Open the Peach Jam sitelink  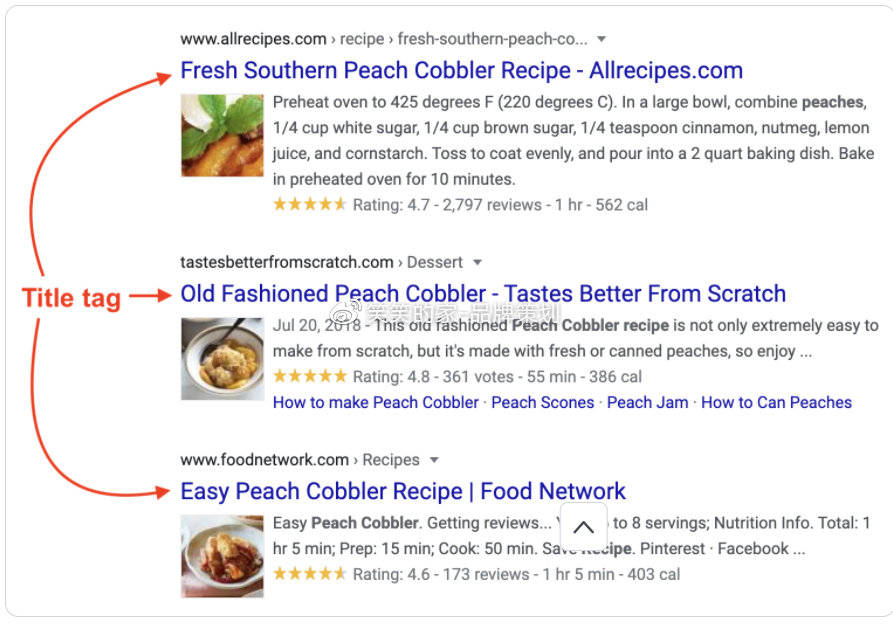(648, 403)
